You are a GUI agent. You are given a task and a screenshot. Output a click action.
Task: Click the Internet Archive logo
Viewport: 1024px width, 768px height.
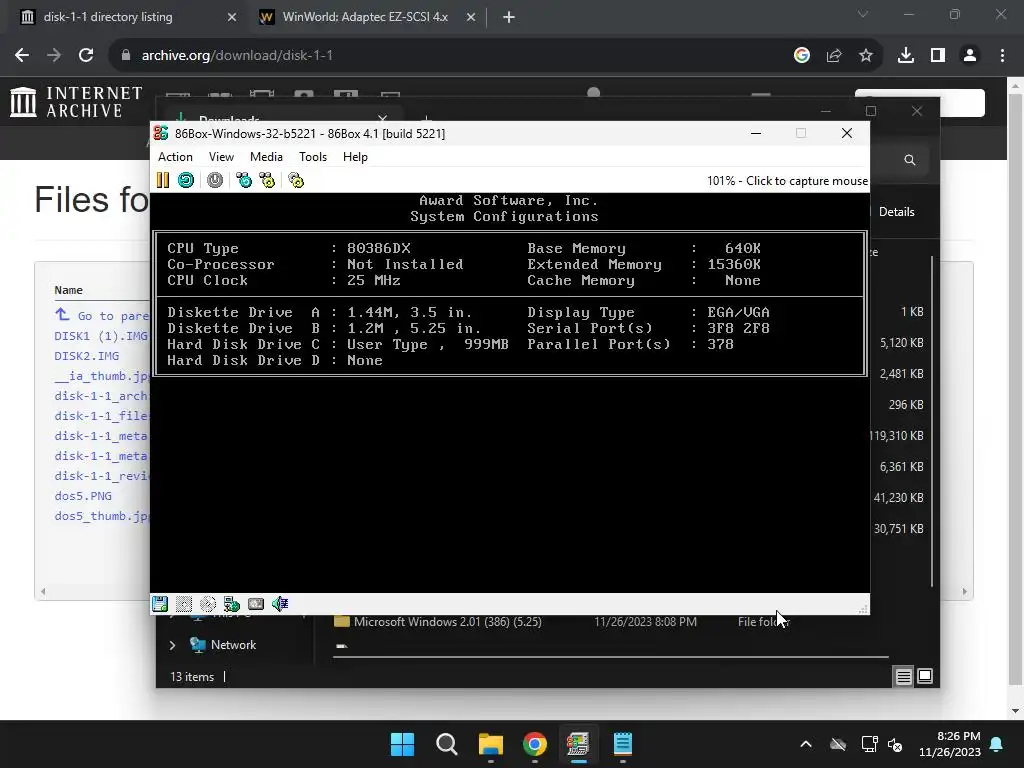coord(76,103)
